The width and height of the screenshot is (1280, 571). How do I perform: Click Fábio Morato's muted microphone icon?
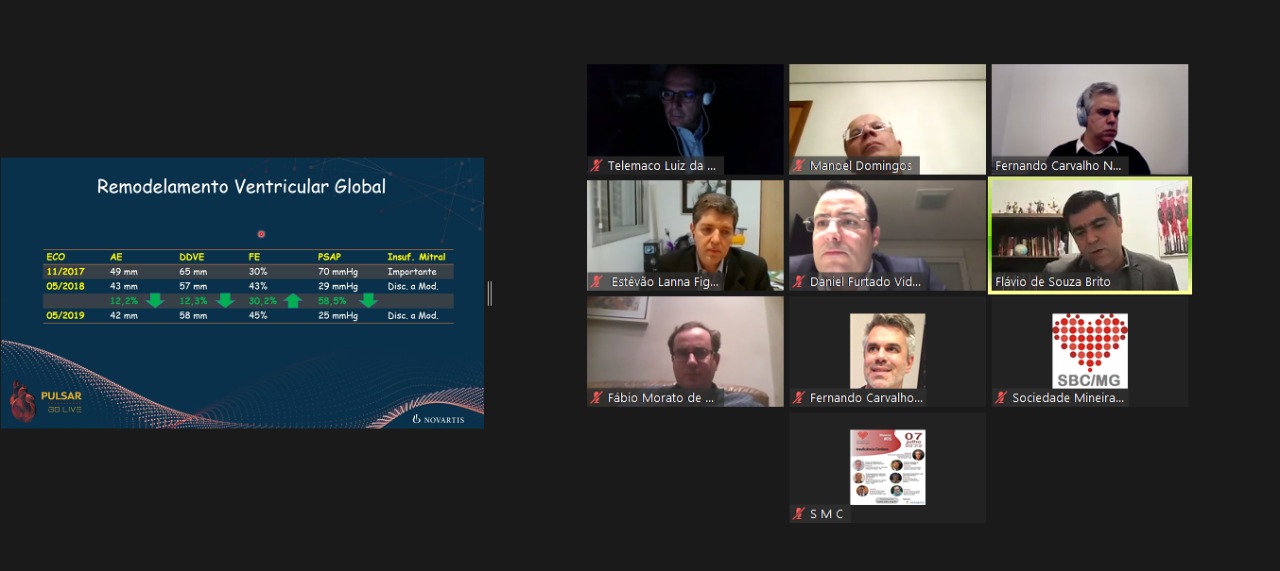(x=597, y=398)
